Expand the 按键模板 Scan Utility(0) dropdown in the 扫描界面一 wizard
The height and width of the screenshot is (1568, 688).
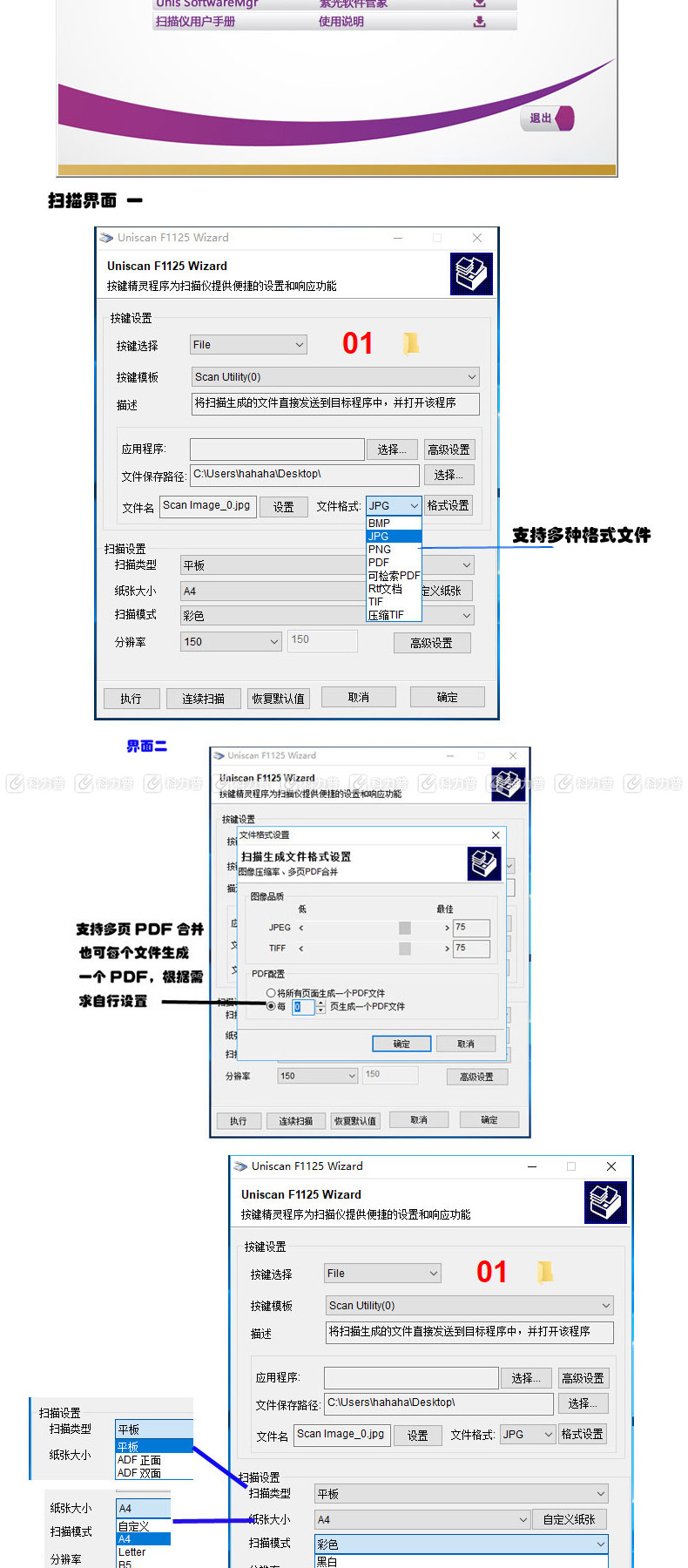336,377
